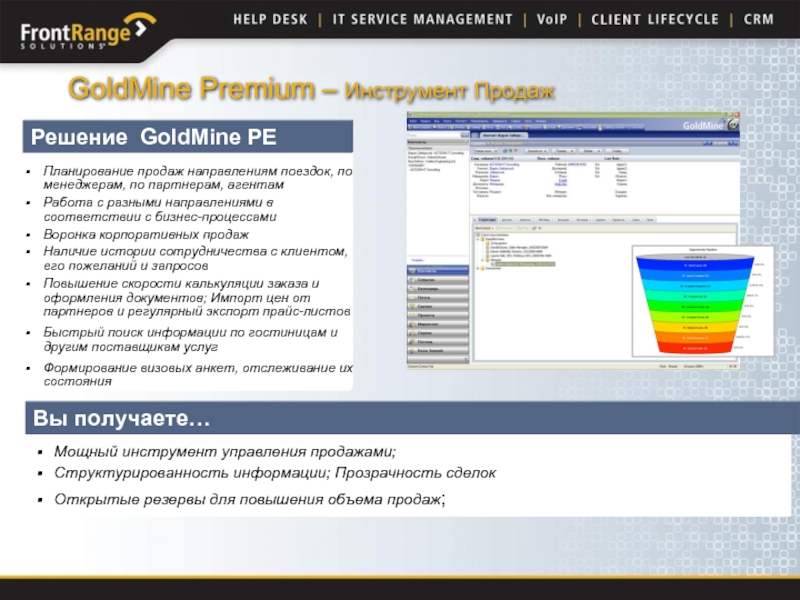Click the 'Работа с разными направлениями' bullet
Screen dimensions: 800x600
(x=160, y=209)
